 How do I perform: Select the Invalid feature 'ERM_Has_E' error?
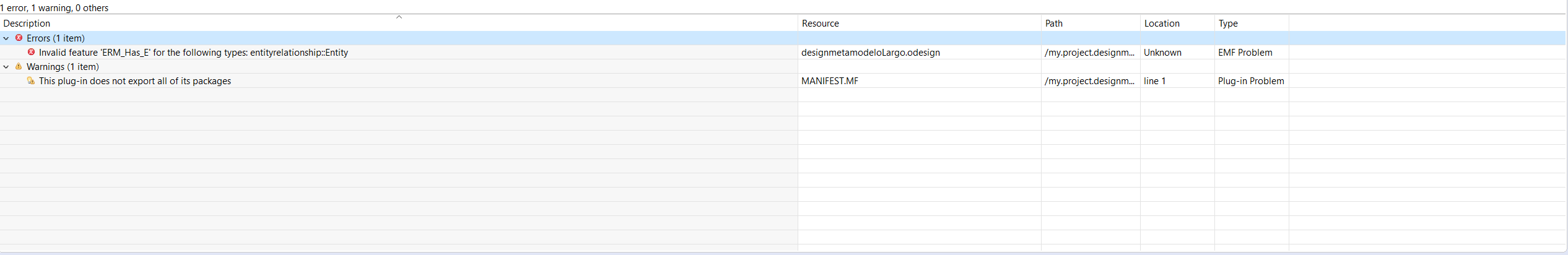193,53
